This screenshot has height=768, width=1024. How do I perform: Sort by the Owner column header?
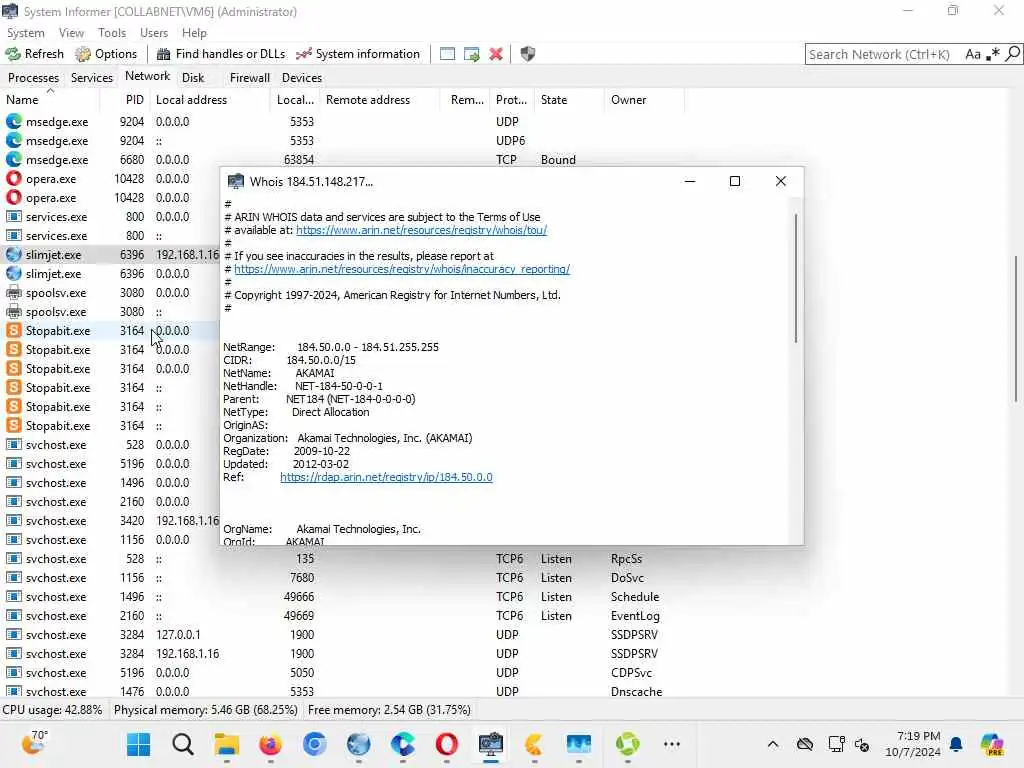(644, 100)
